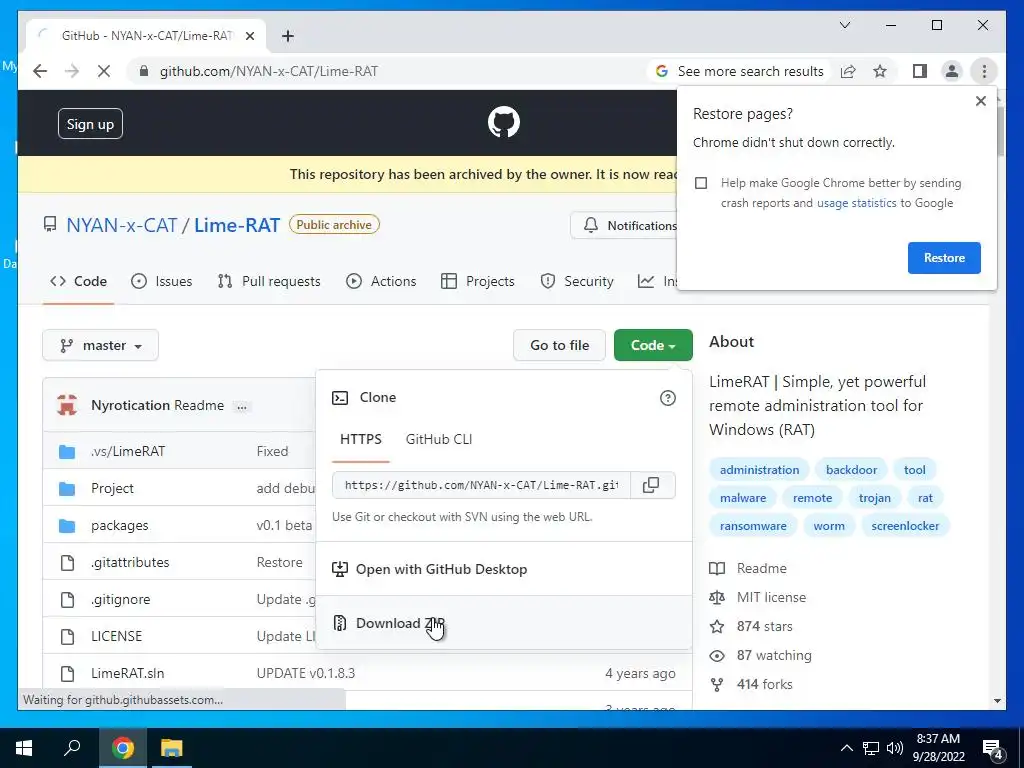Click the browser back arrow
The width and height of the screenshot is (1024, 768).
40,71
